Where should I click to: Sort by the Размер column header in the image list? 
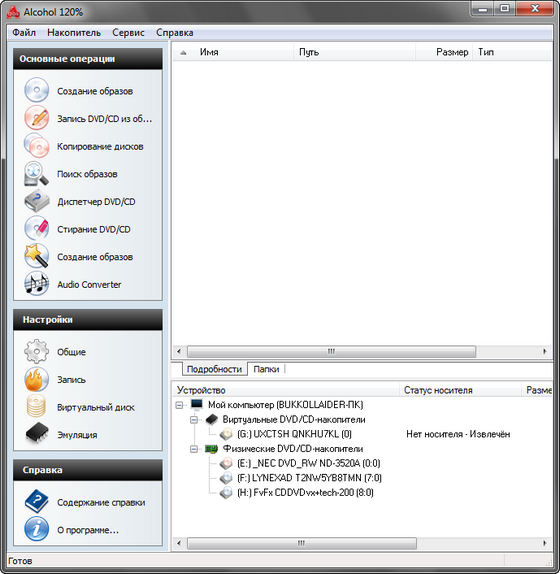coord(444,52)
